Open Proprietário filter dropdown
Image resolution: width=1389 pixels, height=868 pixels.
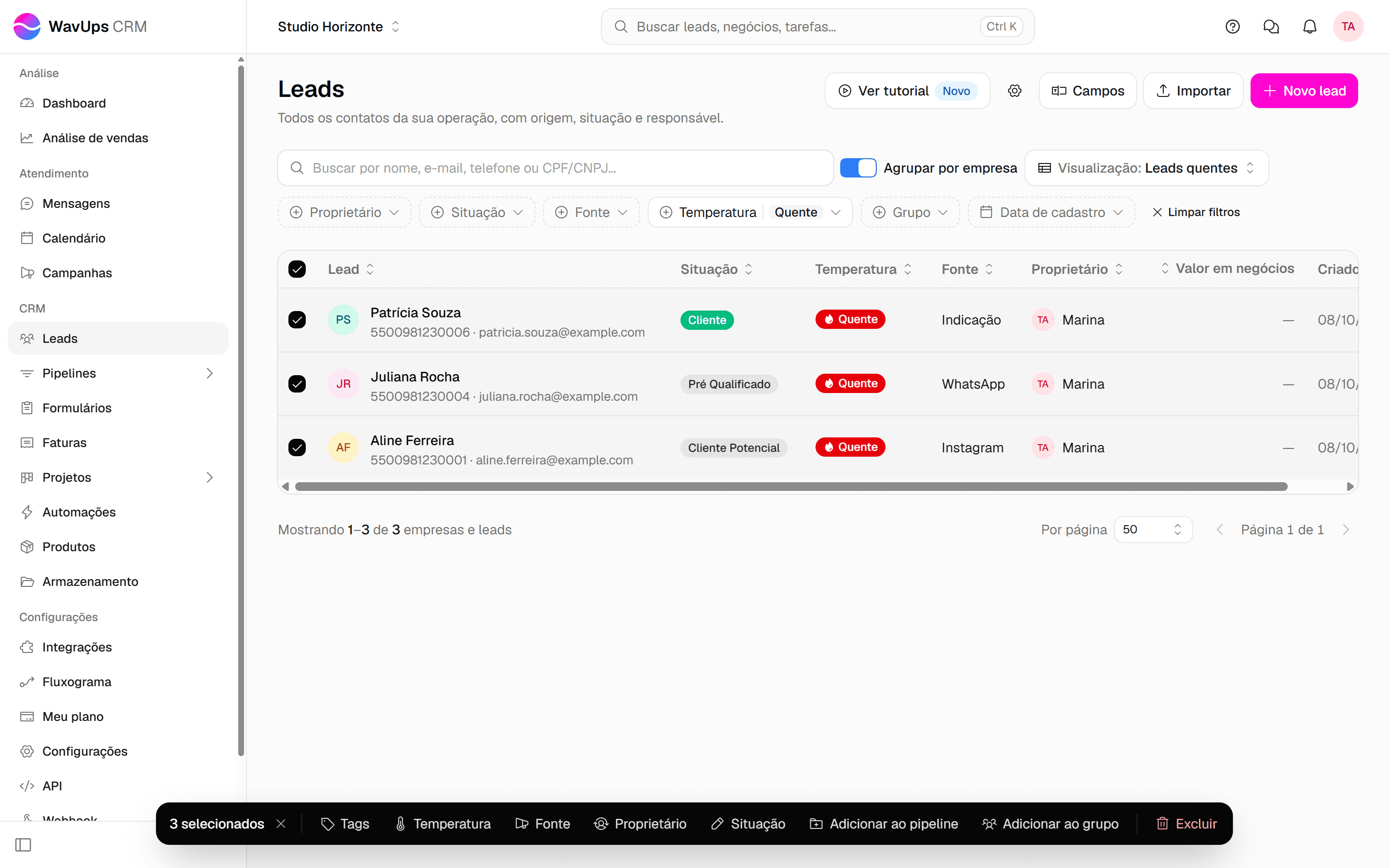click(344, 212)
